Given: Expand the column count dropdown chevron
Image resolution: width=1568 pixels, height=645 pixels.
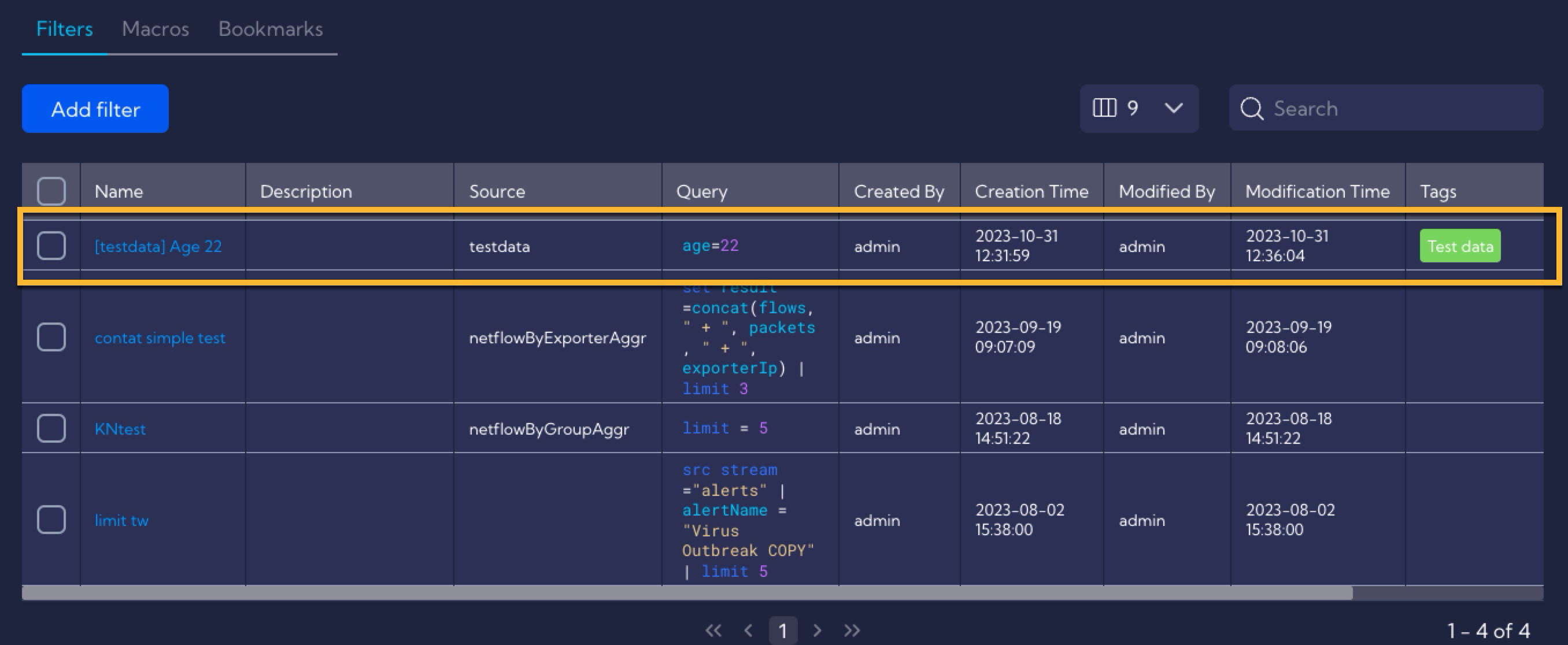Looking at the screenshot, I should [x=1174, y=108].
